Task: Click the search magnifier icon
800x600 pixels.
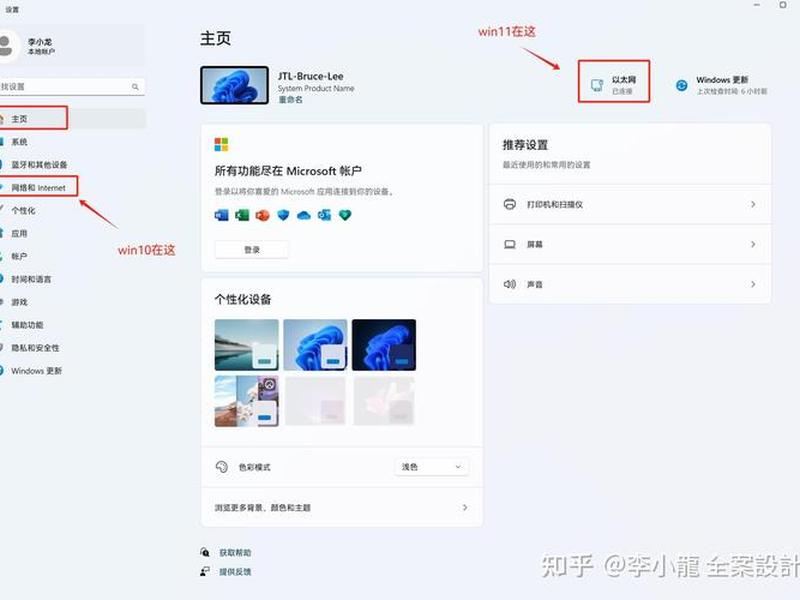Action: [135, 87]
